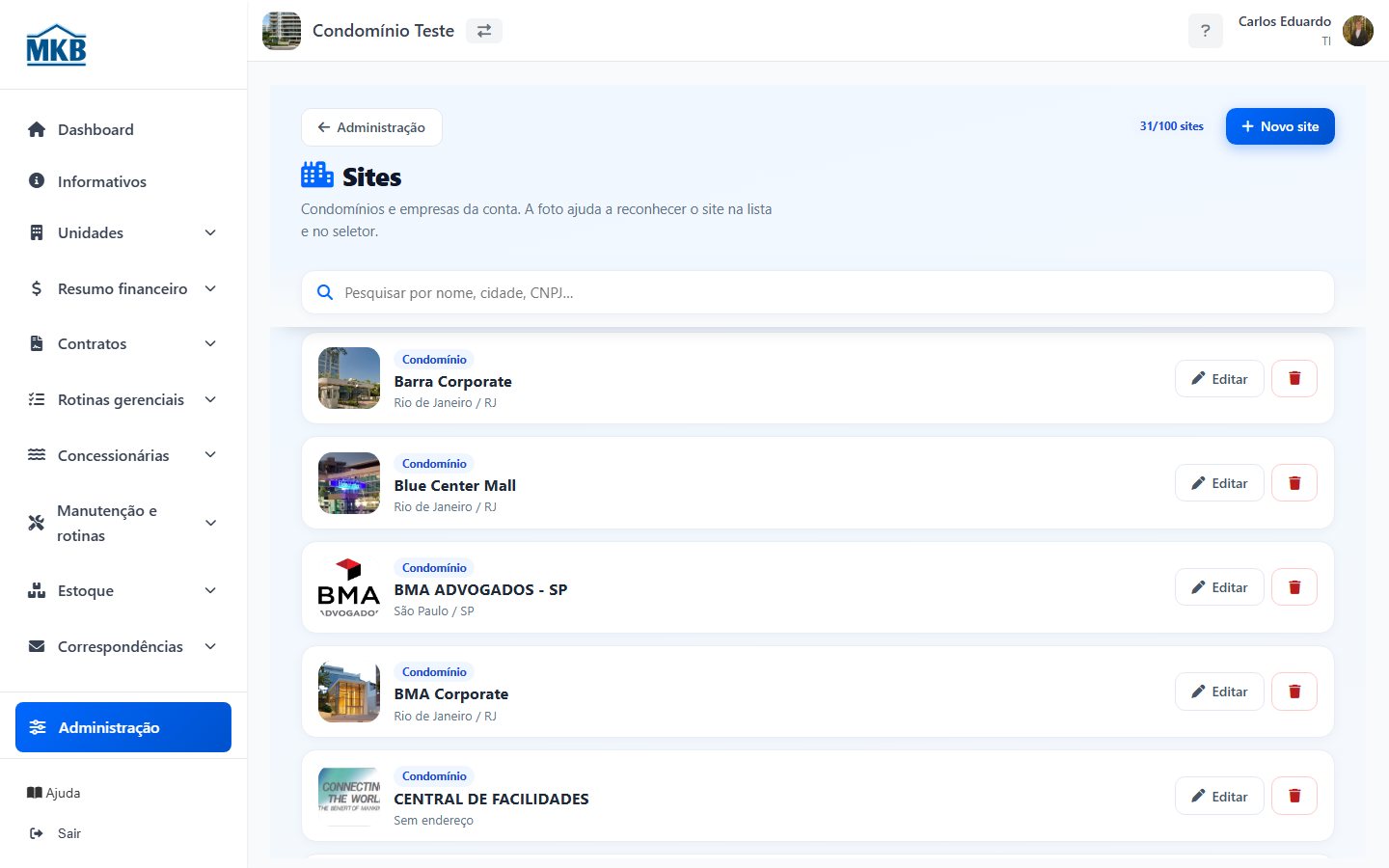Click the Sites building icon
Viewport: 1389px width, 868px height.
[317, 175]
